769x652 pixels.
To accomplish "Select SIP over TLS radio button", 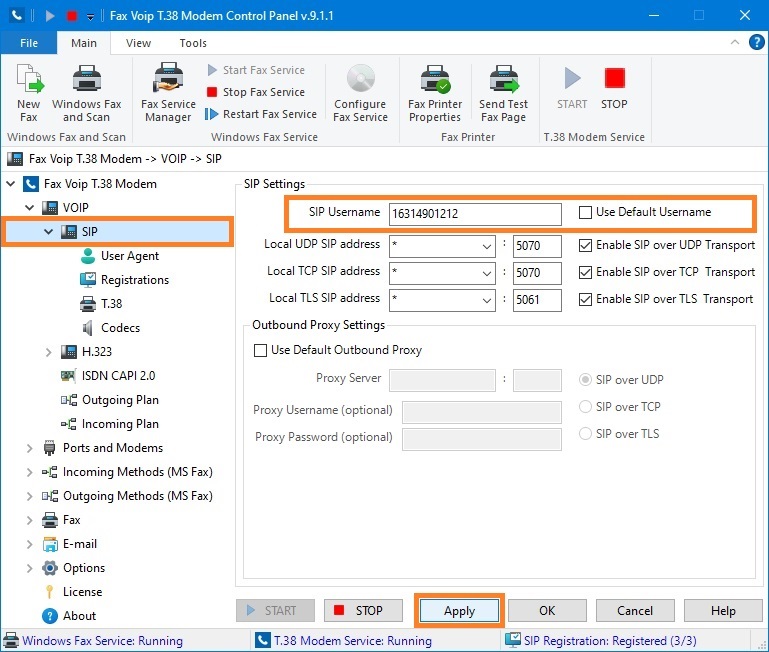I will coord(585,434).
